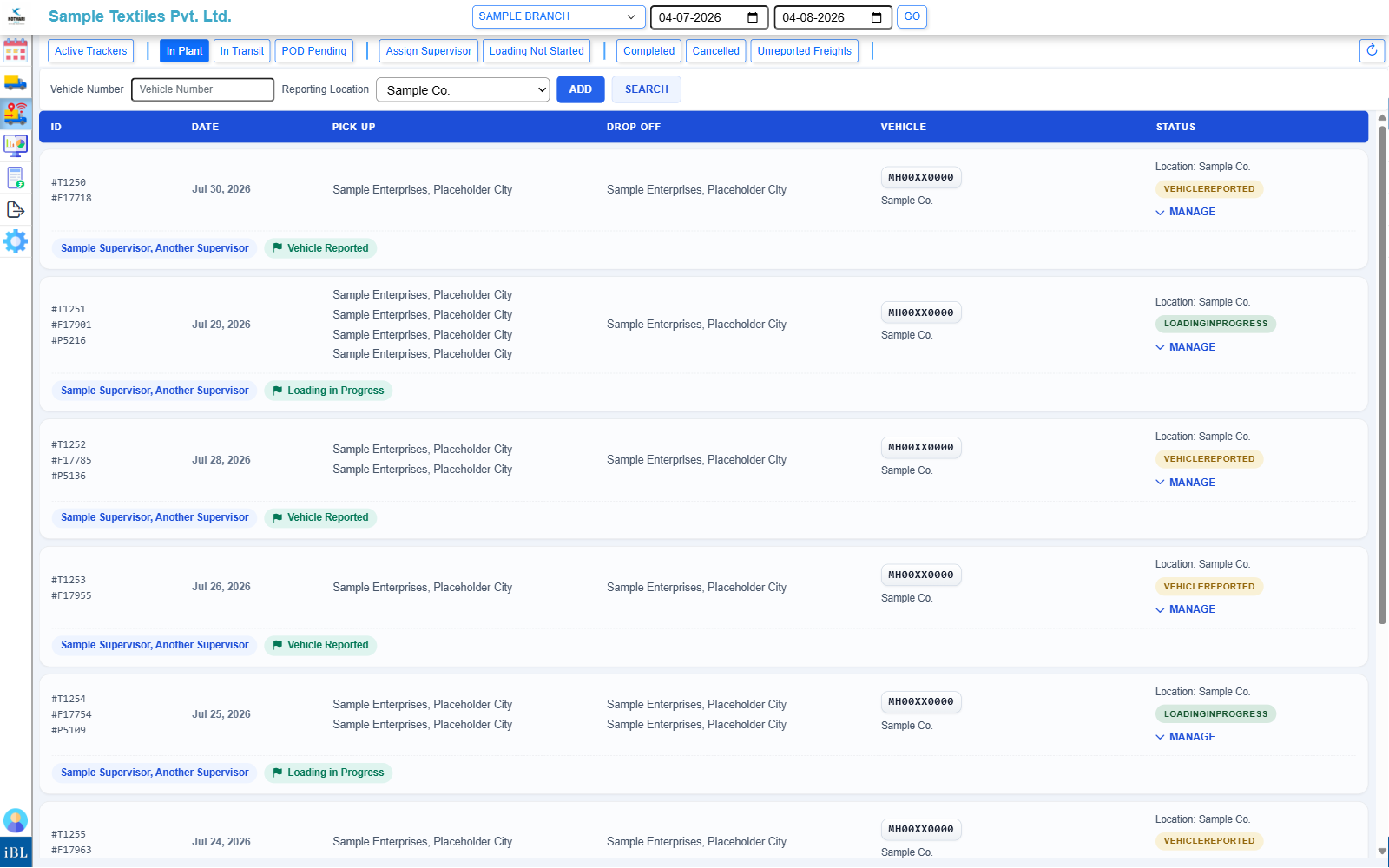
Task: Expand MANAGE for tracker #T1250
Action: (1185, 212)
